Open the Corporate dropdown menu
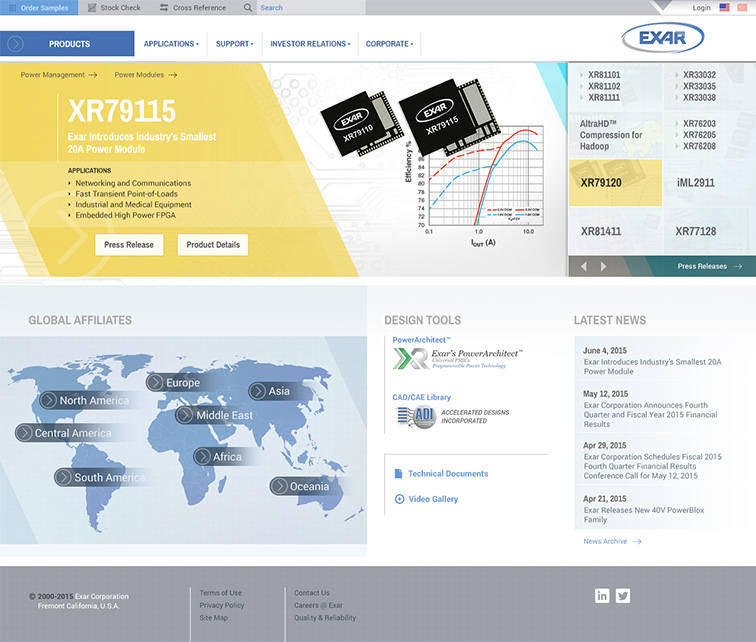The width and height of the screenshot is (756, 642). tap(389, 44)
